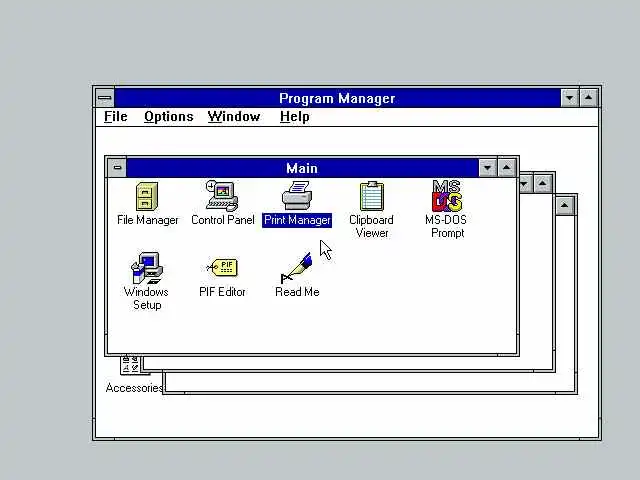Click the Accessories label text

click(134, 388)
